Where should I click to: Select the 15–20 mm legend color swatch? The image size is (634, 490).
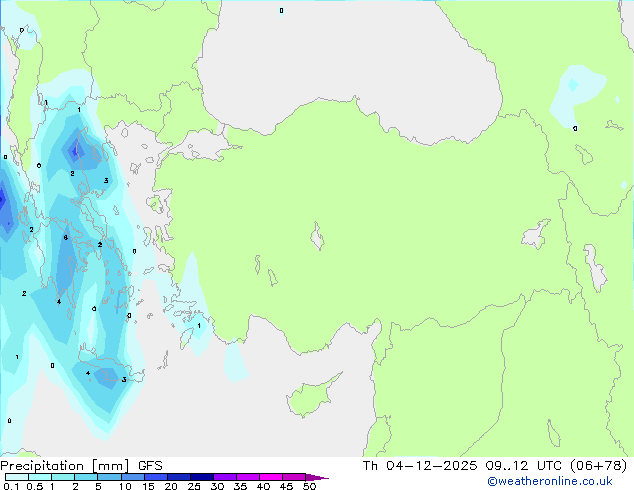coord(155,477)
